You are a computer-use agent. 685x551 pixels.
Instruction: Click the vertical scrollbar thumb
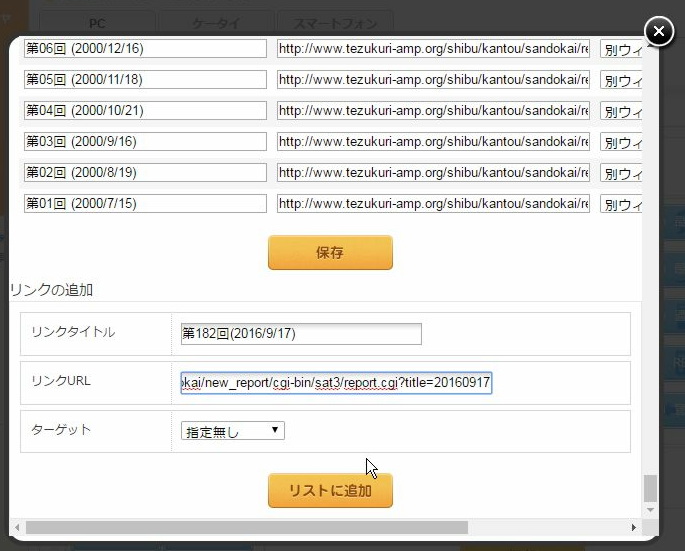pos(651,488)
